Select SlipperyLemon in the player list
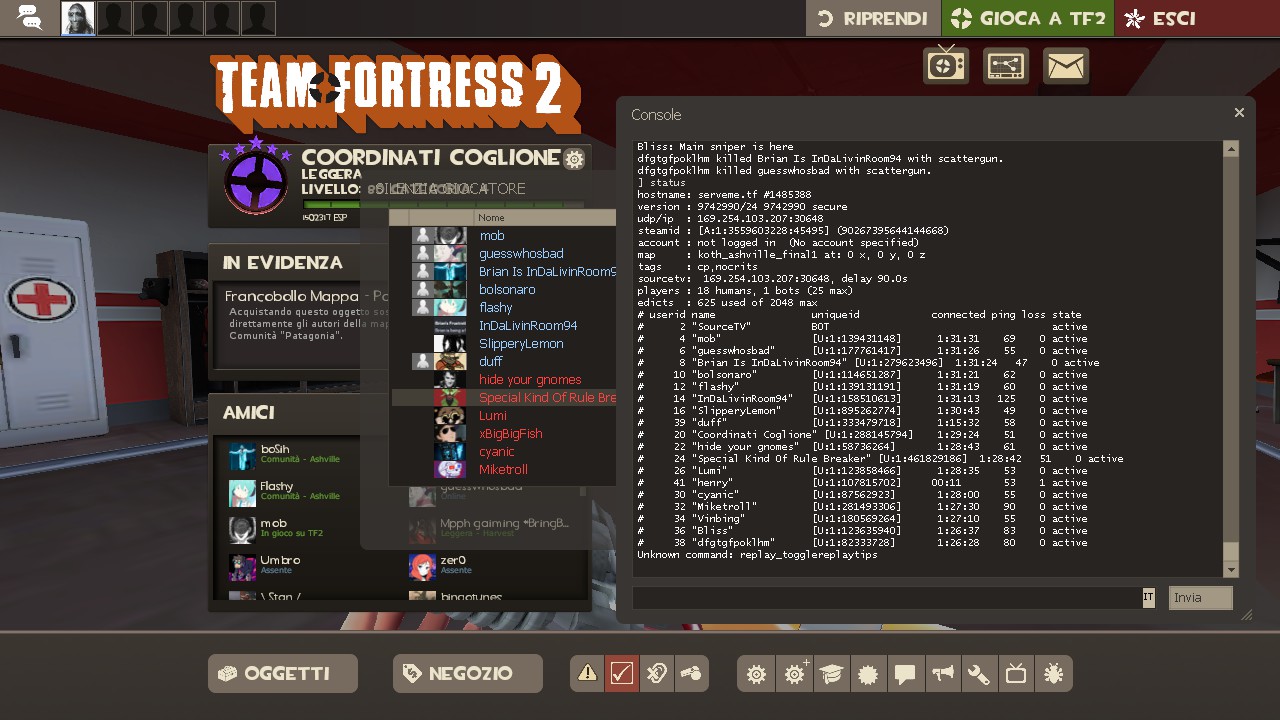Screen dimensions: 1280x720 tap(521, 344)
